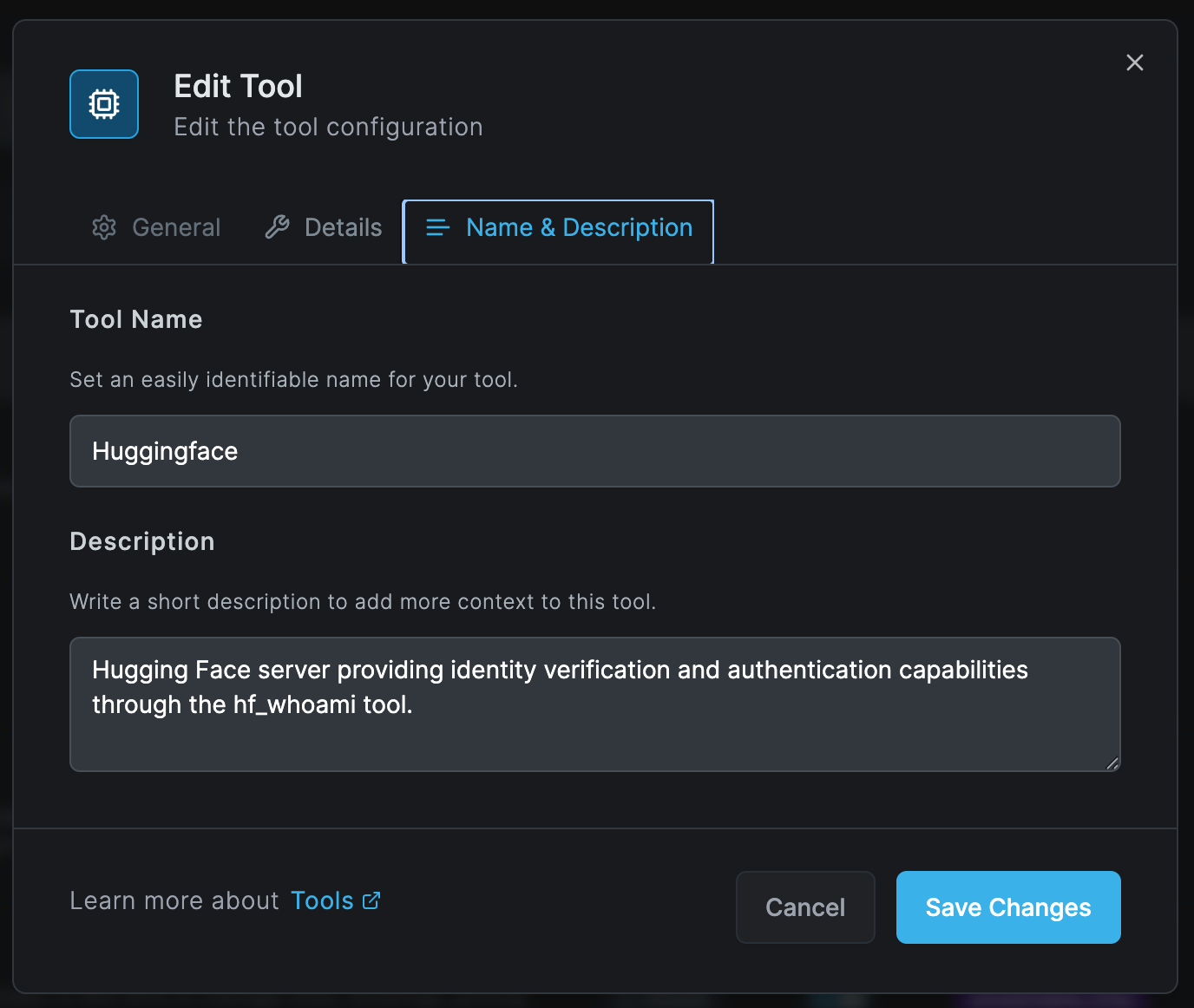Click Cancel to discard edits
This screenshot has width=1194, height=1008.
[804, 907]
